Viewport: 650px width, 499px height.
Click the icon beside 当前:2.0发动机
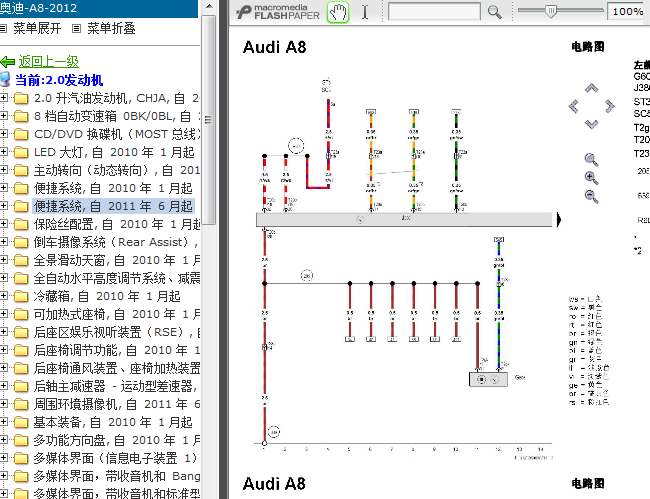[x=5, y=80]
